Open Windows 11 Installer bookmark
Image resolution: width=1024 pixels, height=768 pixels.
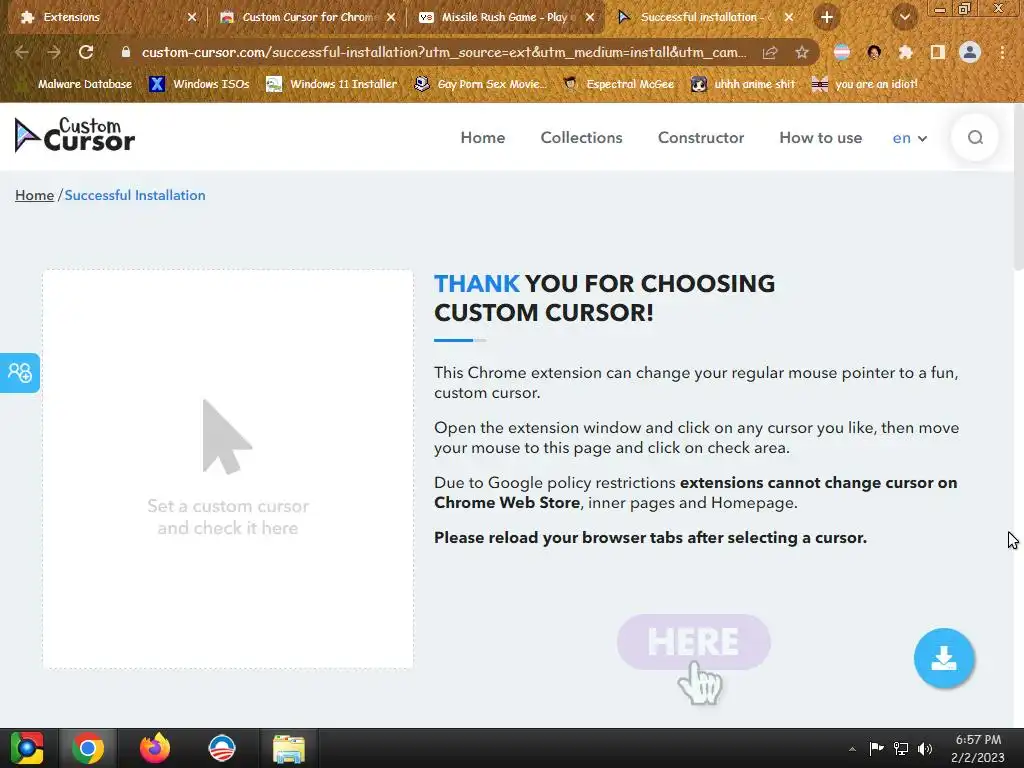(x=332, y=84)
